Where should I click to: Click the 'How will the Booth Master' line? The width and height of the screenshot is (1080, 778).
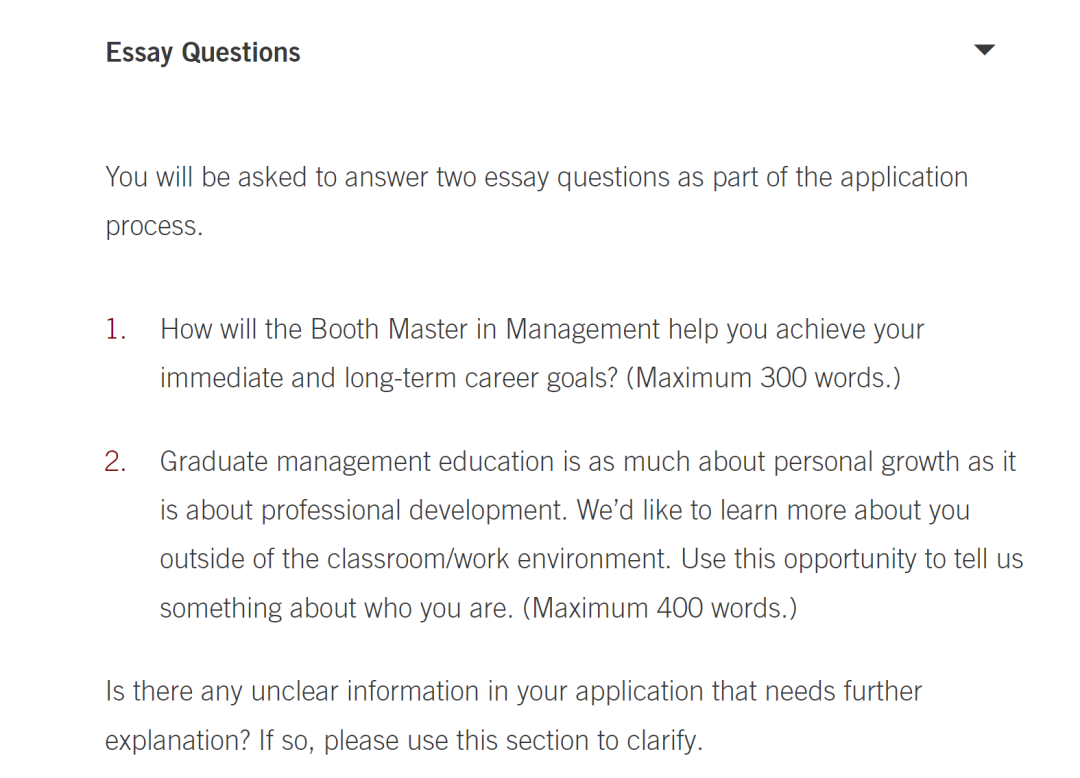tap(542, 329)
